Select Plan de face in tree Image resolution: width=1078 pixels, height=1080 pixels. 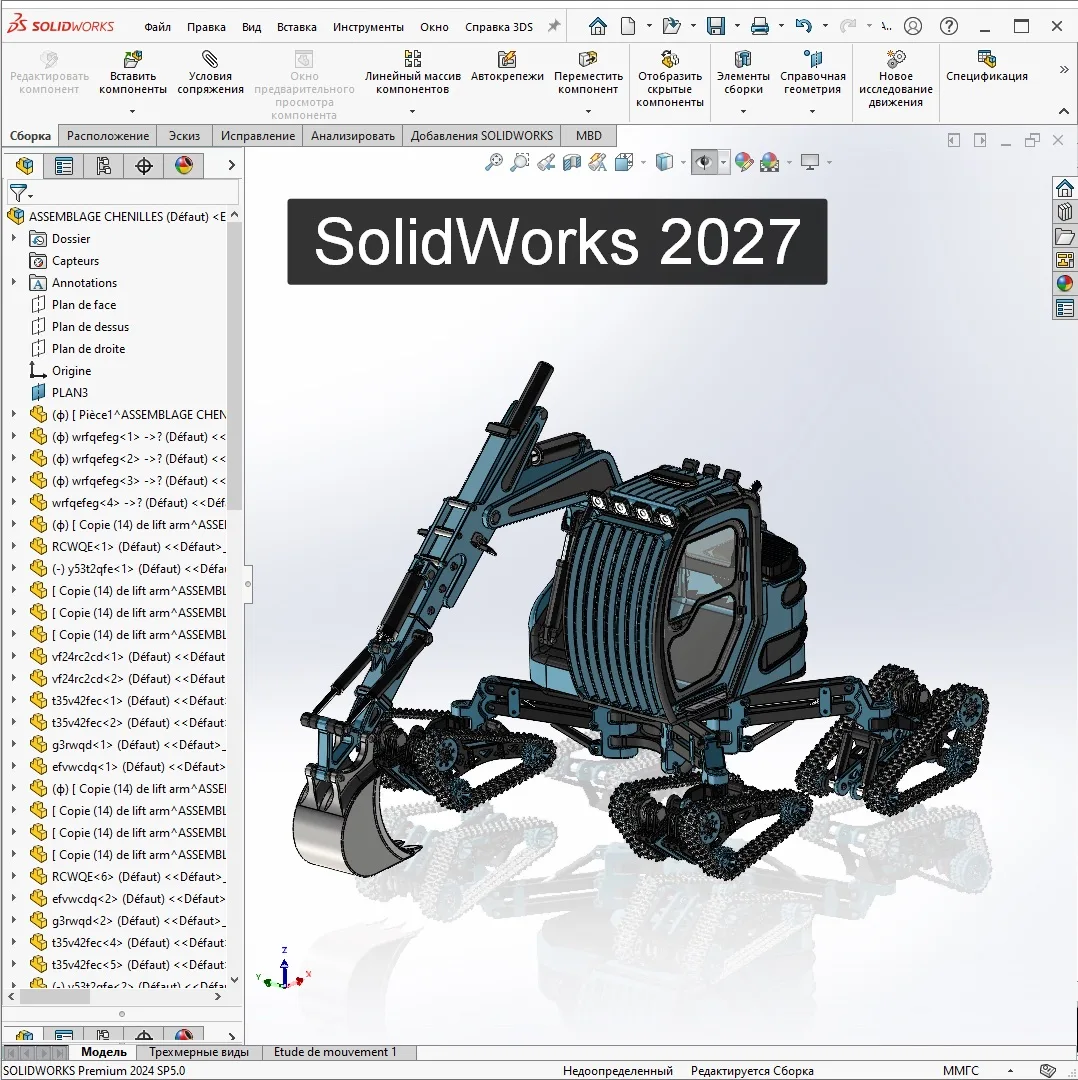pos(84,304)
